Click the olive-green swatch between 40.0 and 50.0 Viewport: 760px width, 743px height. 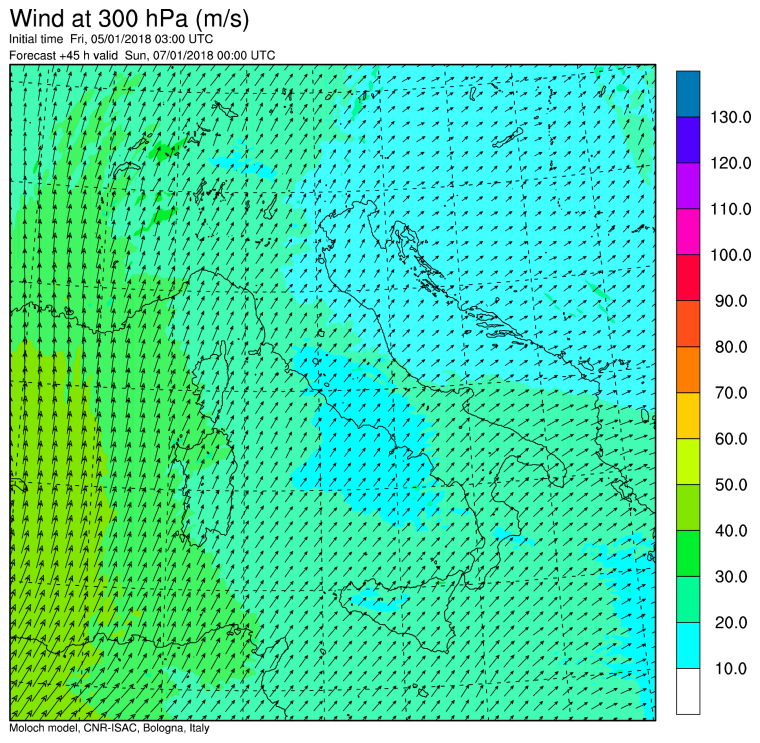688,507
